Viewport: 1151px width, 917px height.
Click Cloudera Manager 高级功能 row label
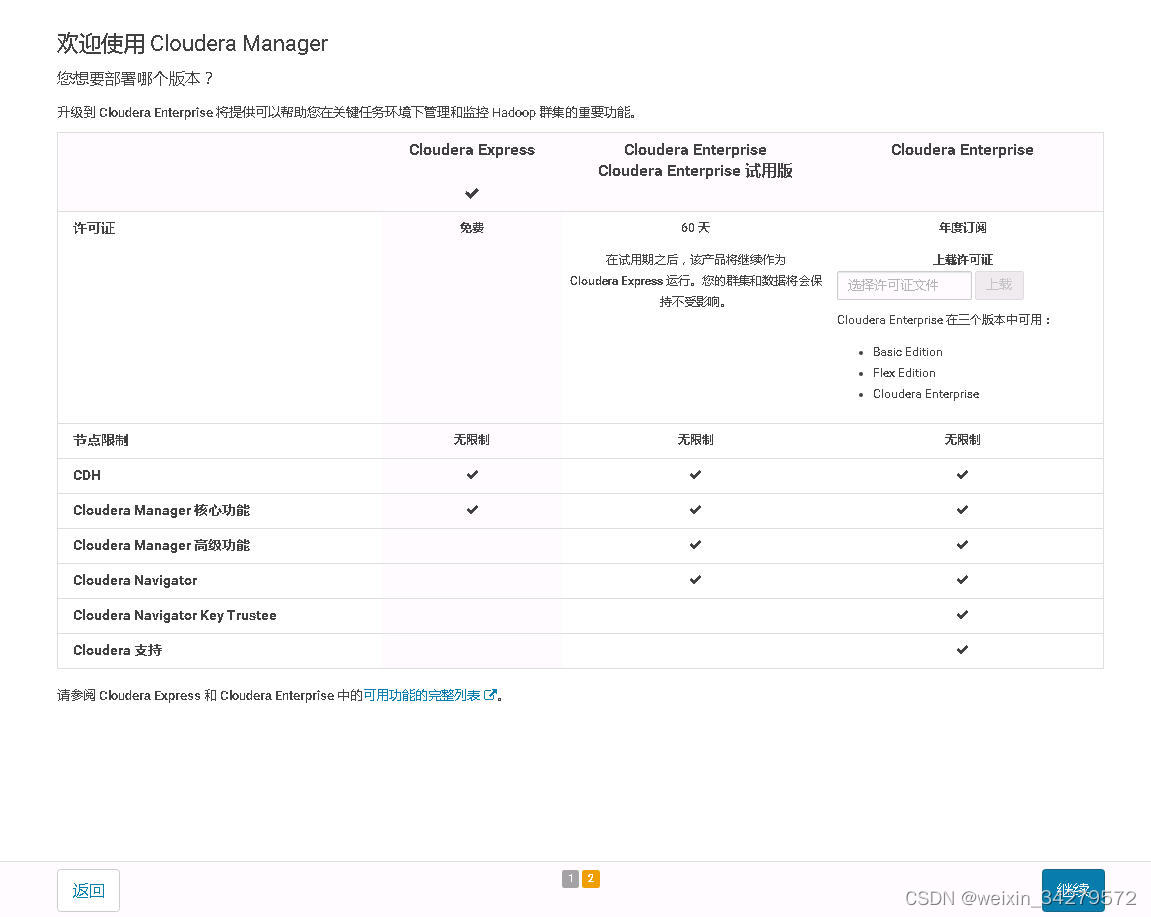161,546
